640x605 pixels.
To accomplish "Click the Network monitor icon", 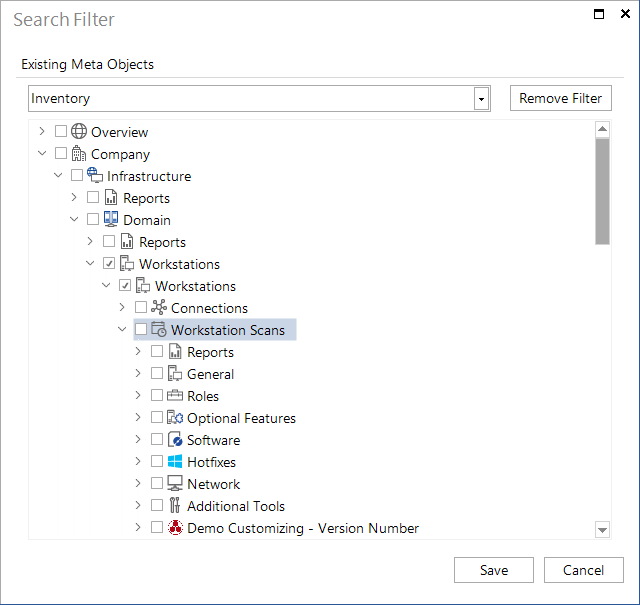I will pos(175,483).
